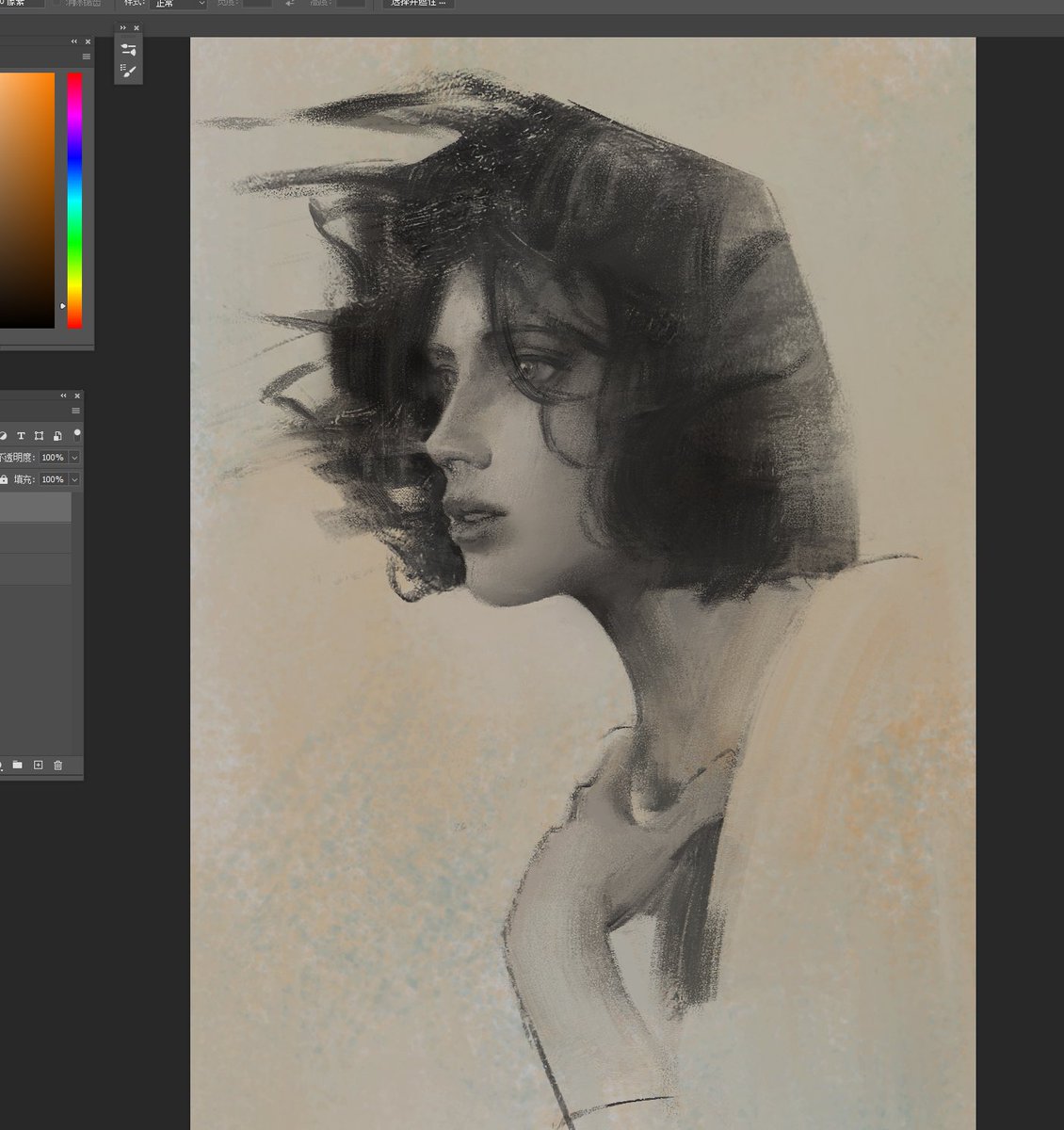This screenshot has height=1130, width=1064.
Task: Expand the collapsed brush panel dock arrows
Action: pyautogui.click(x=122, y=28)
